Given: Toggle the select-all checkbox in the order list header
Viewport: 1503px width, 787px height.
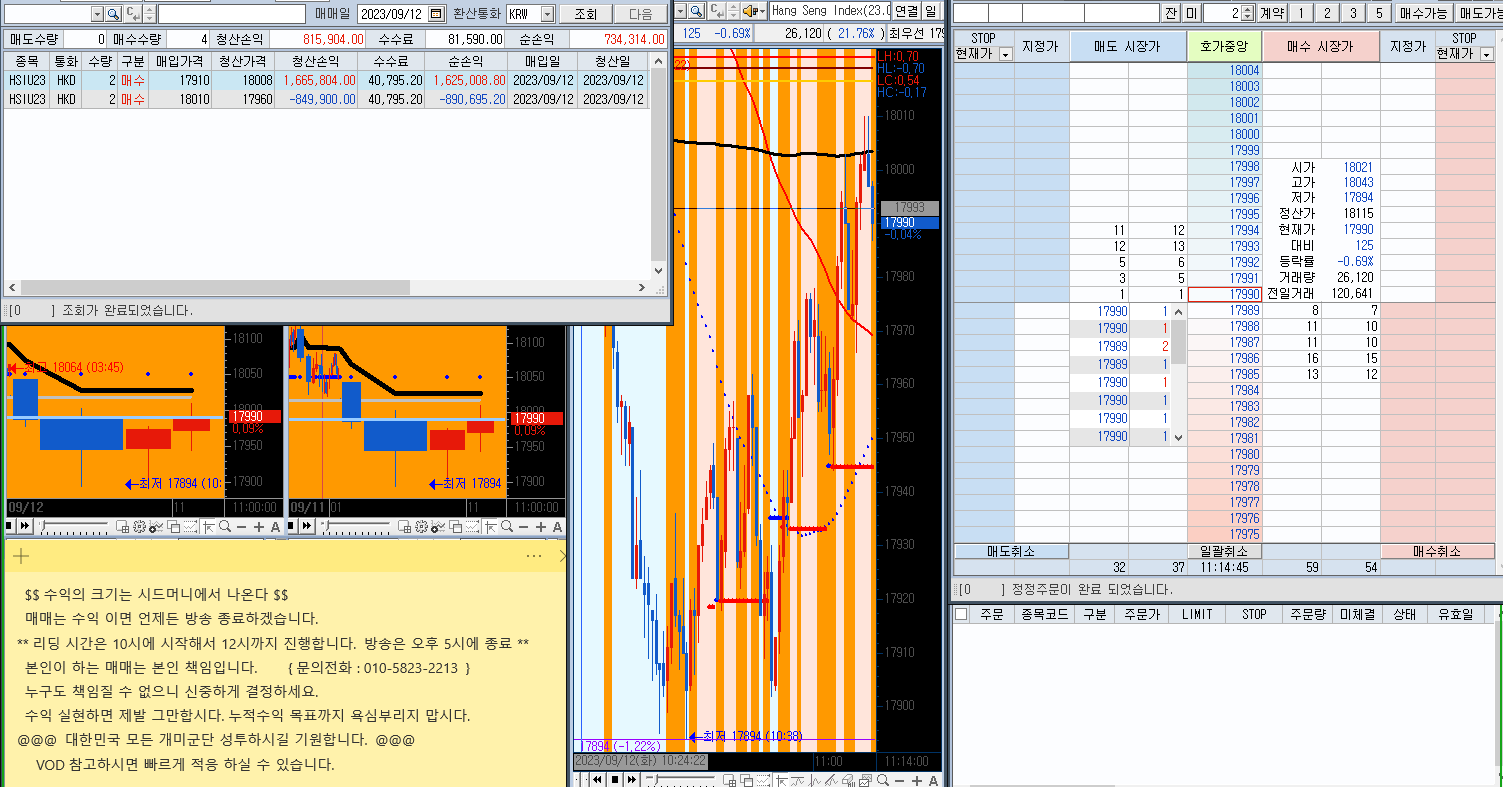Looking at the screenshot, I should [x=961, y=614].
